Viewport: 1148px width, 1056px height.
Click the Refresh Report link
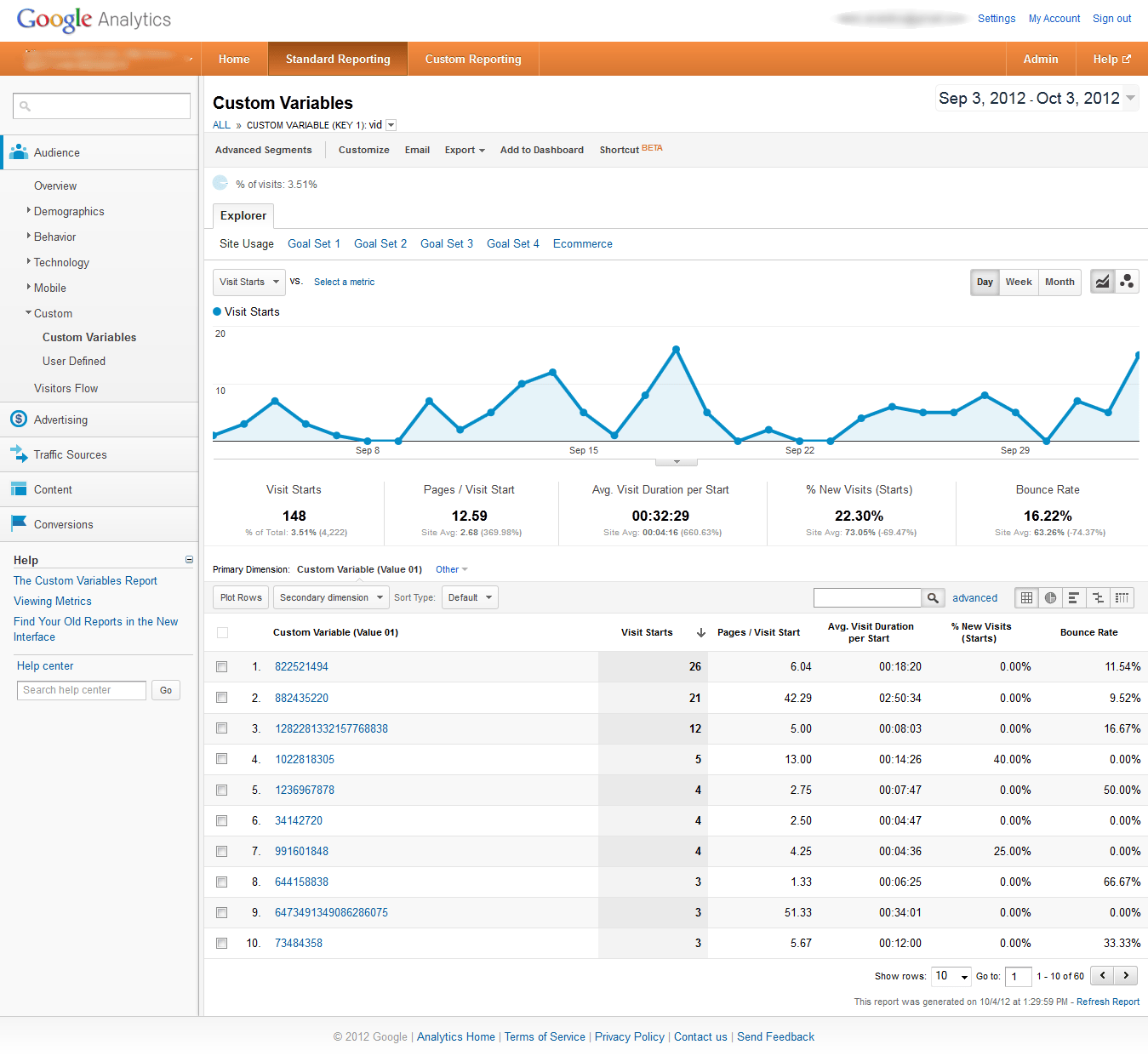pos(1108,1002)
